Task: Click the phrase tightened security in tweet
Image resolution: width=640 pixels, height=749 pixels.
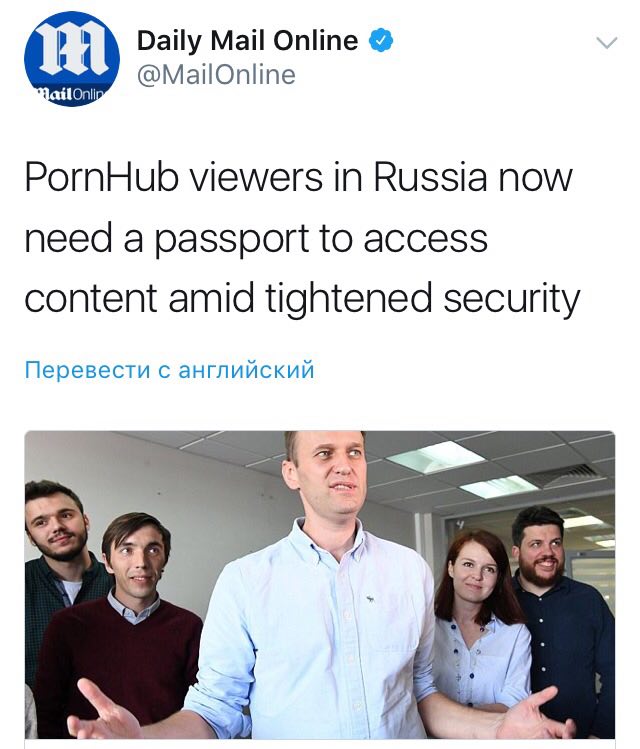Action: point(423,299)
